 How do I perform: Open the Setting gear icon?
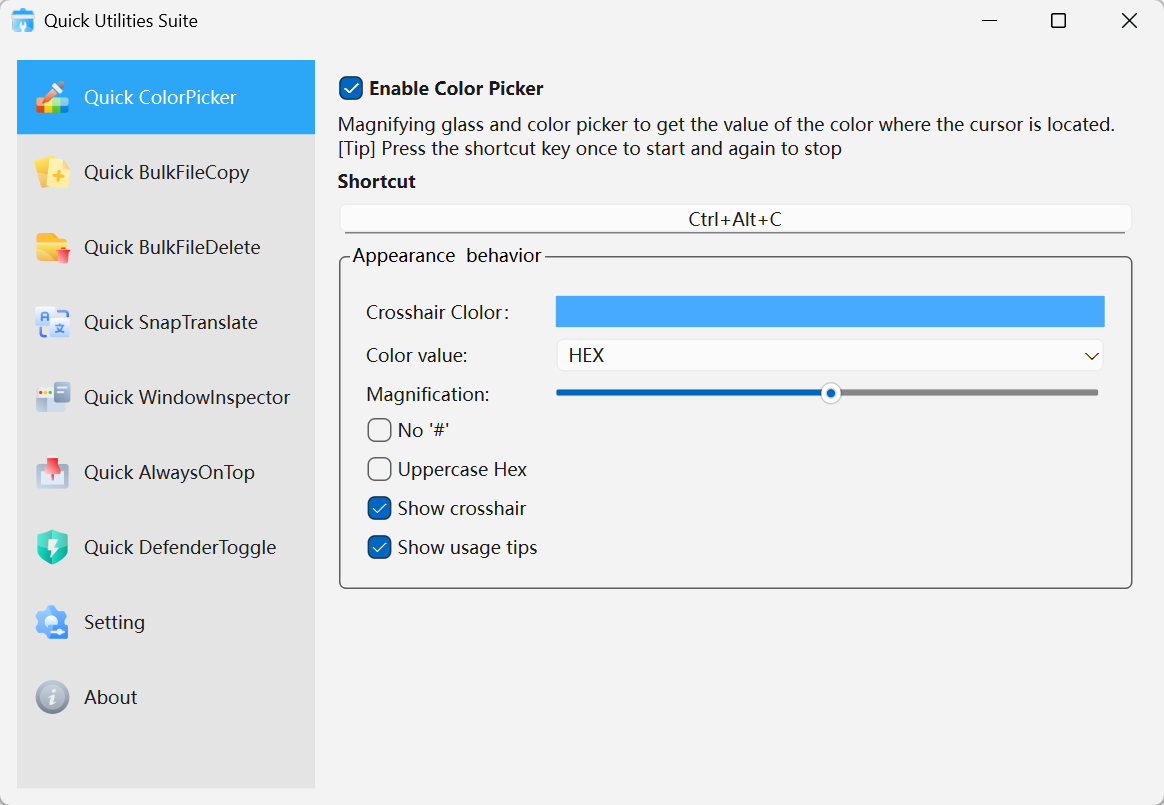(51, 622)
